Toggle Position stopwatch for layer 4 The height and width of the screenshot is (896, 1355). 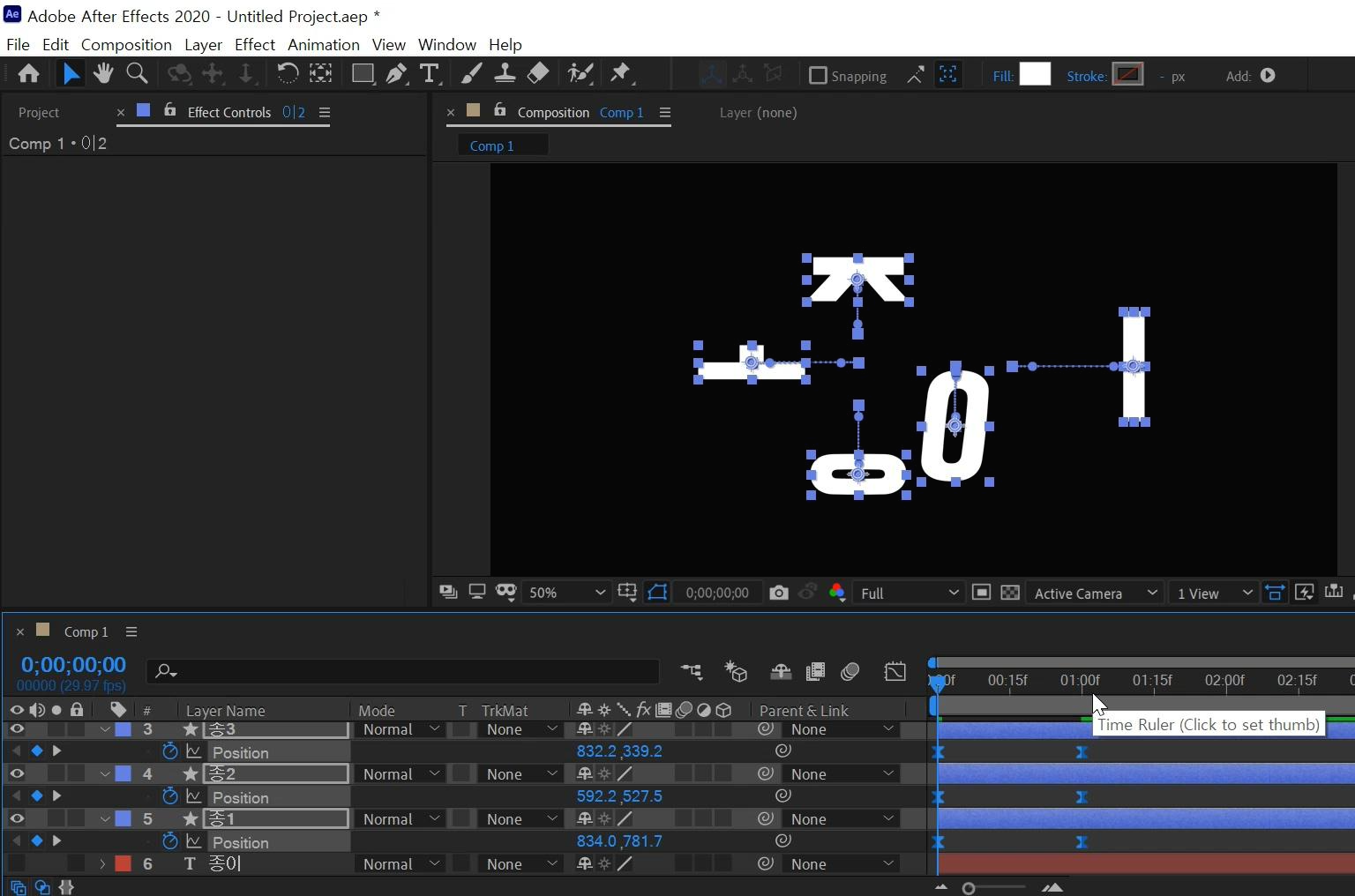[x=170, y=796]
